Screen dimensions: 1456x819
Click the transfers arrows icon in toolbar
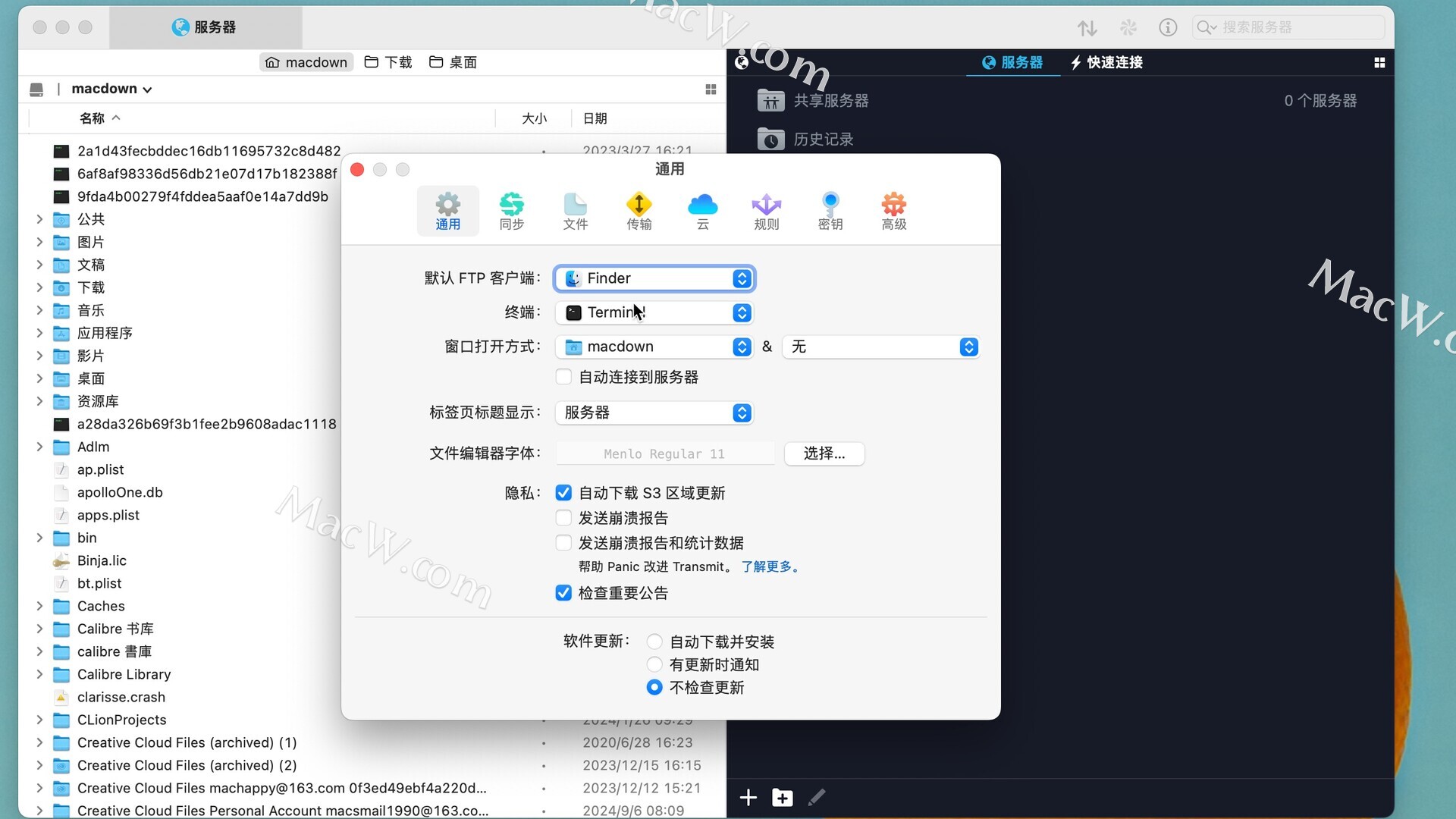1087,28
